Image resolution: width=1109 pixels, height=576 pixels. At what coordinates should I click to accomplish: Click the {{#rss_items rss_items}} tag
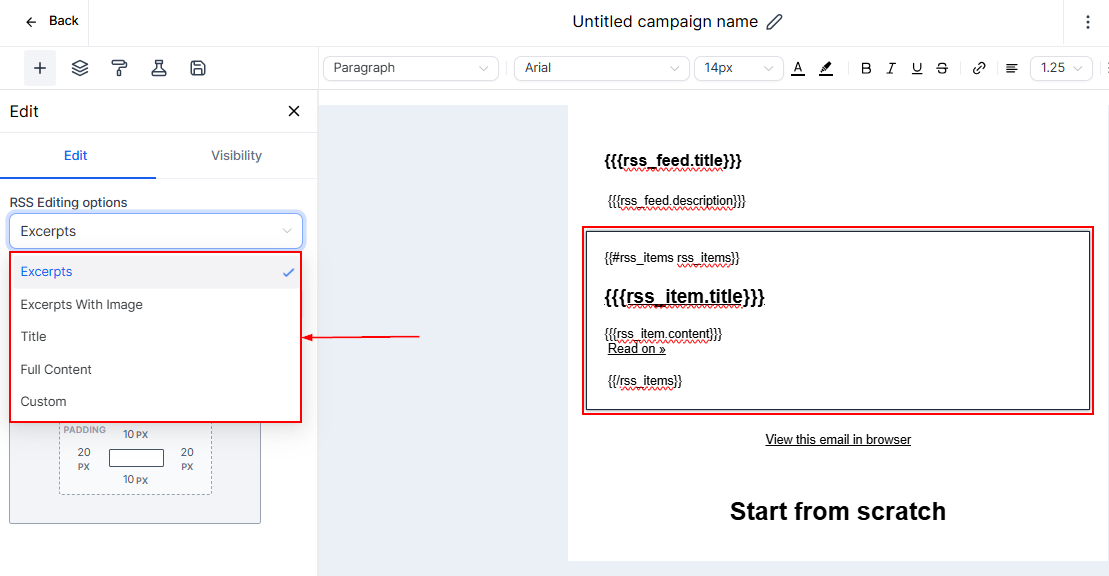click(x=672, y=258)
